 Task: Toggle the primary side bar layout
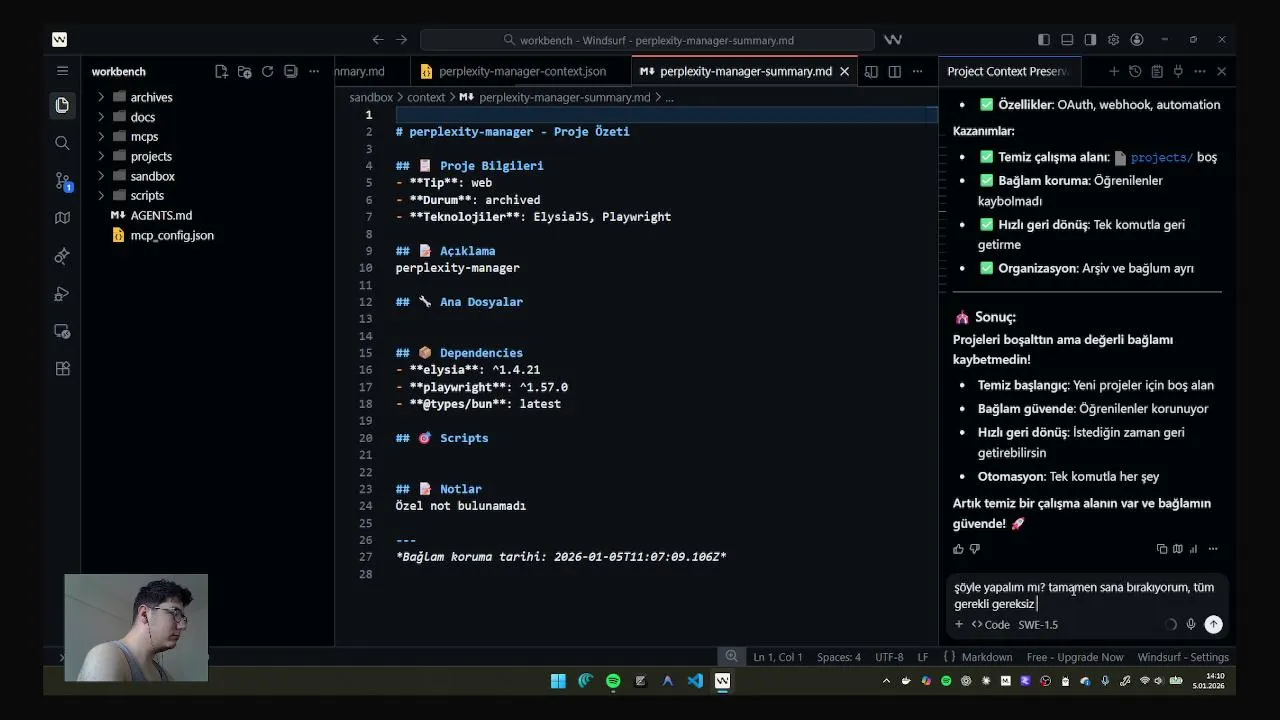(x=1044, y=40)
